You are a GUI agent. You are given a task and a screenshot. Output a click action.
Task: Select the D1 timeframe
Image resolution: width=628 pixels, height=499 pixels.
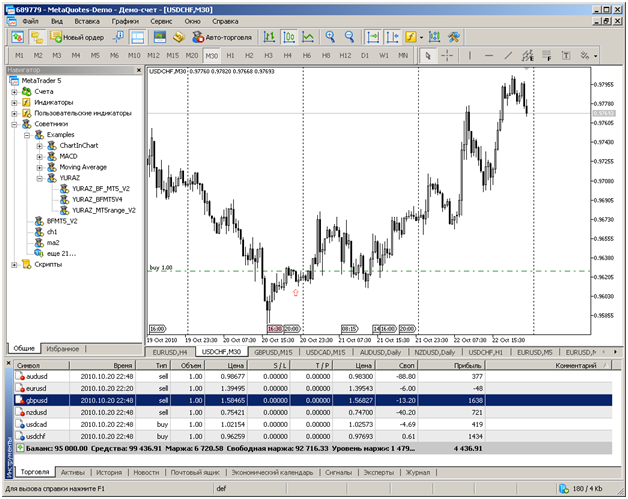tap(364, 56)
